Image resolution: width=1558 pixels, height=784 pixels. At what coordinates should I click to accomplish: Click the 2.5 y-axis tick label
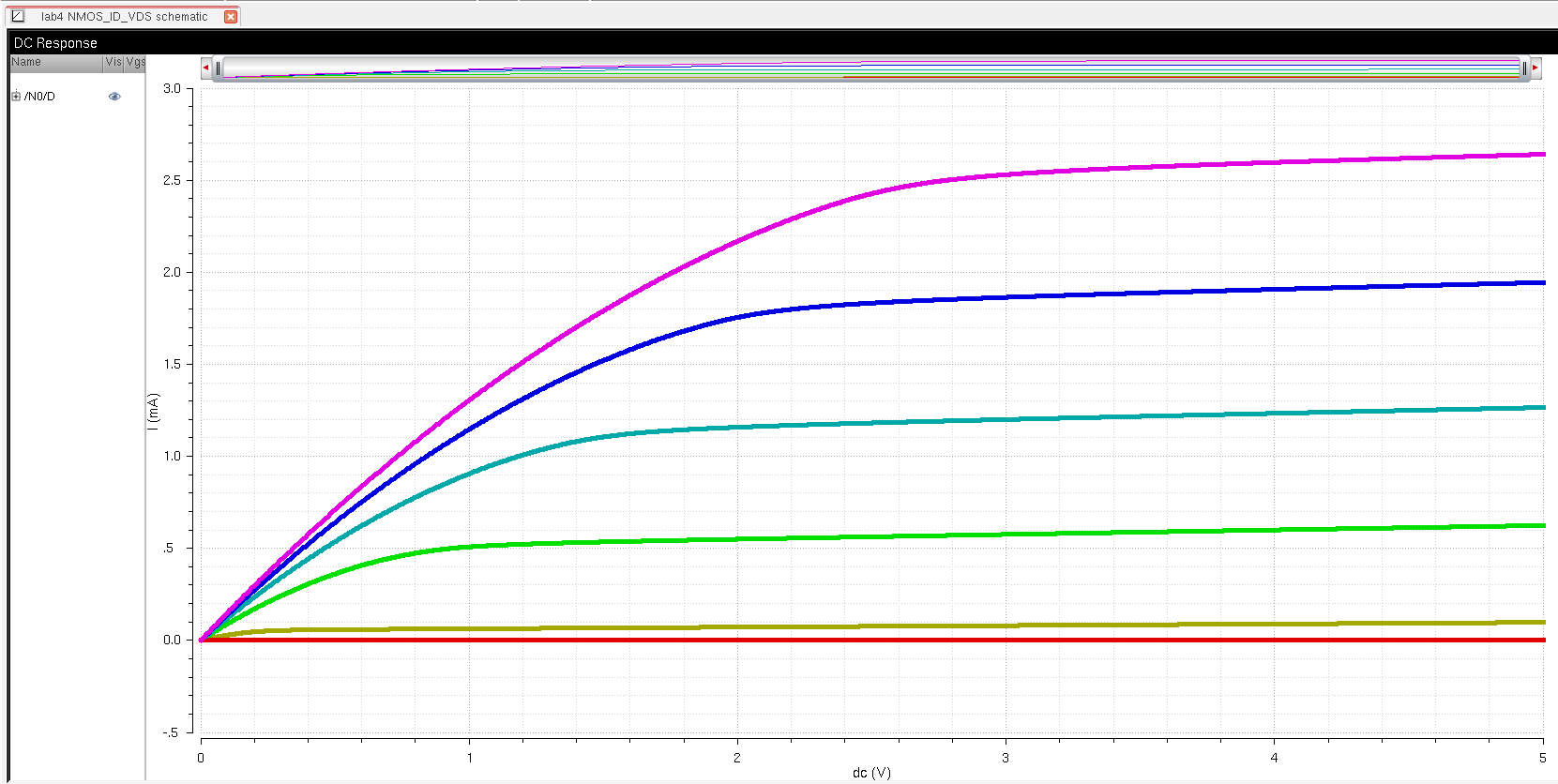coord(172,180)
